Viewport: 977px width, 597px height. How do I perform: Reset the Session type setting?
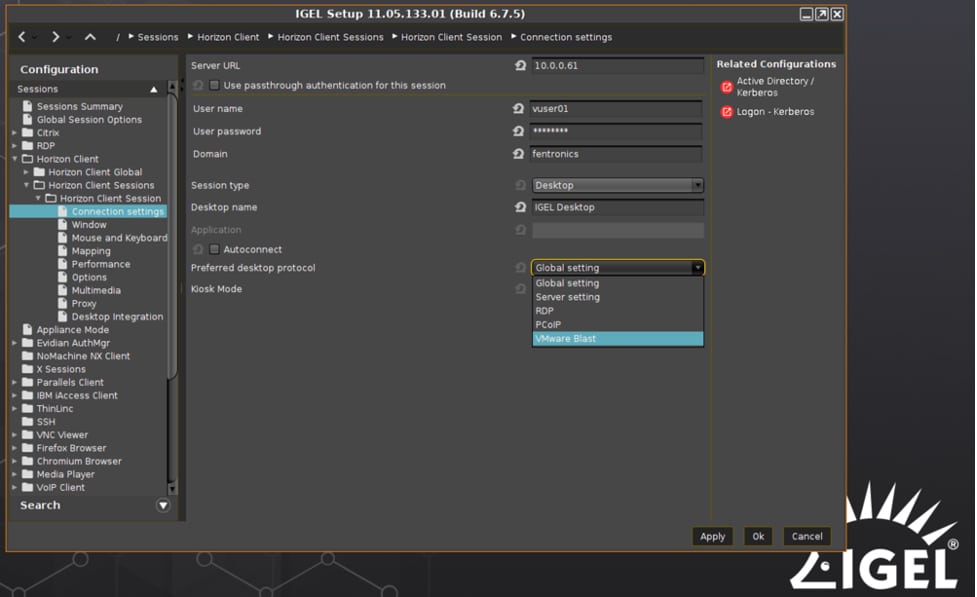[520, 185]
